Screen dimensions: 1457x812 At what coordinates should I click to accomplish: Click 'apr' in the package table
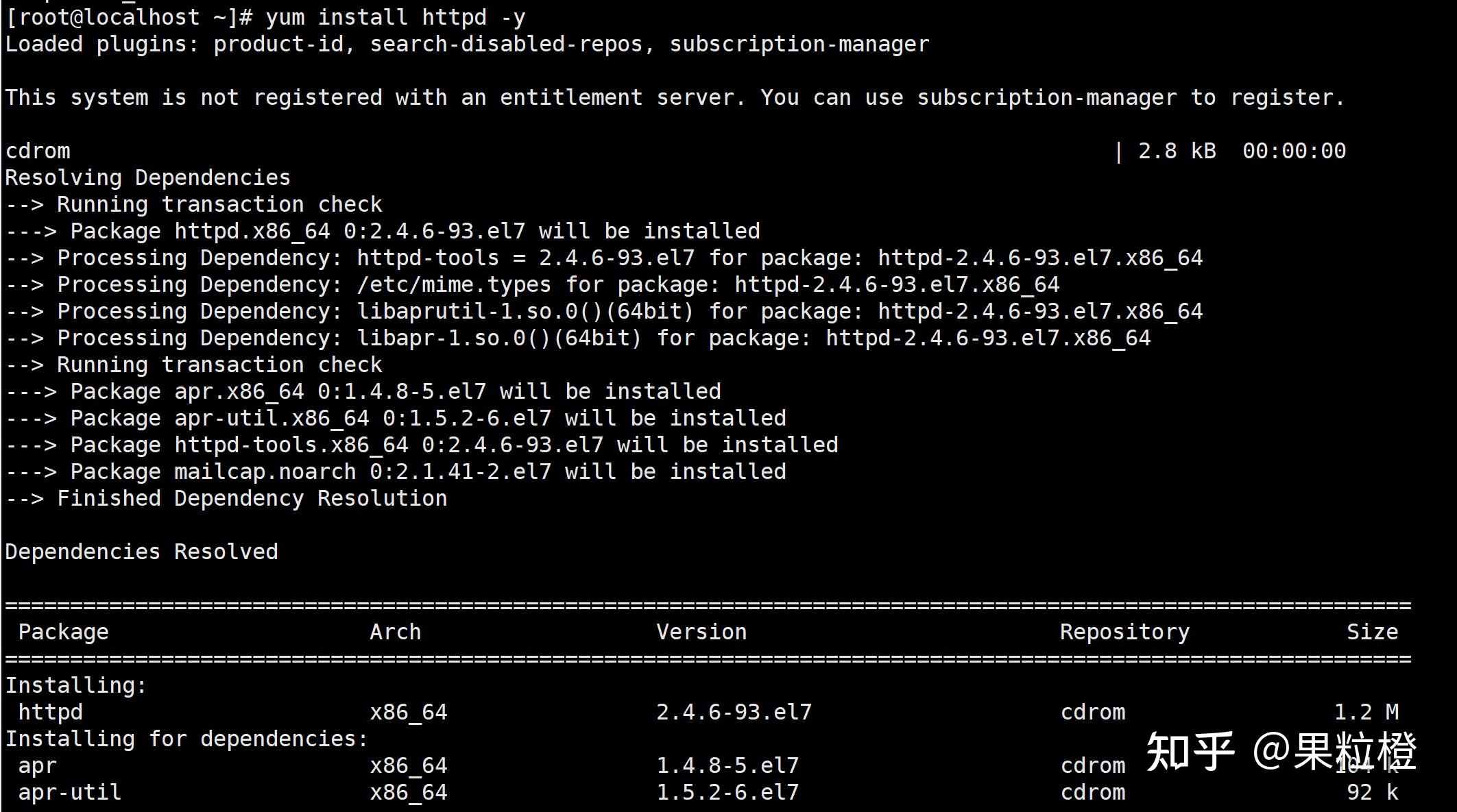coord(38,766)
